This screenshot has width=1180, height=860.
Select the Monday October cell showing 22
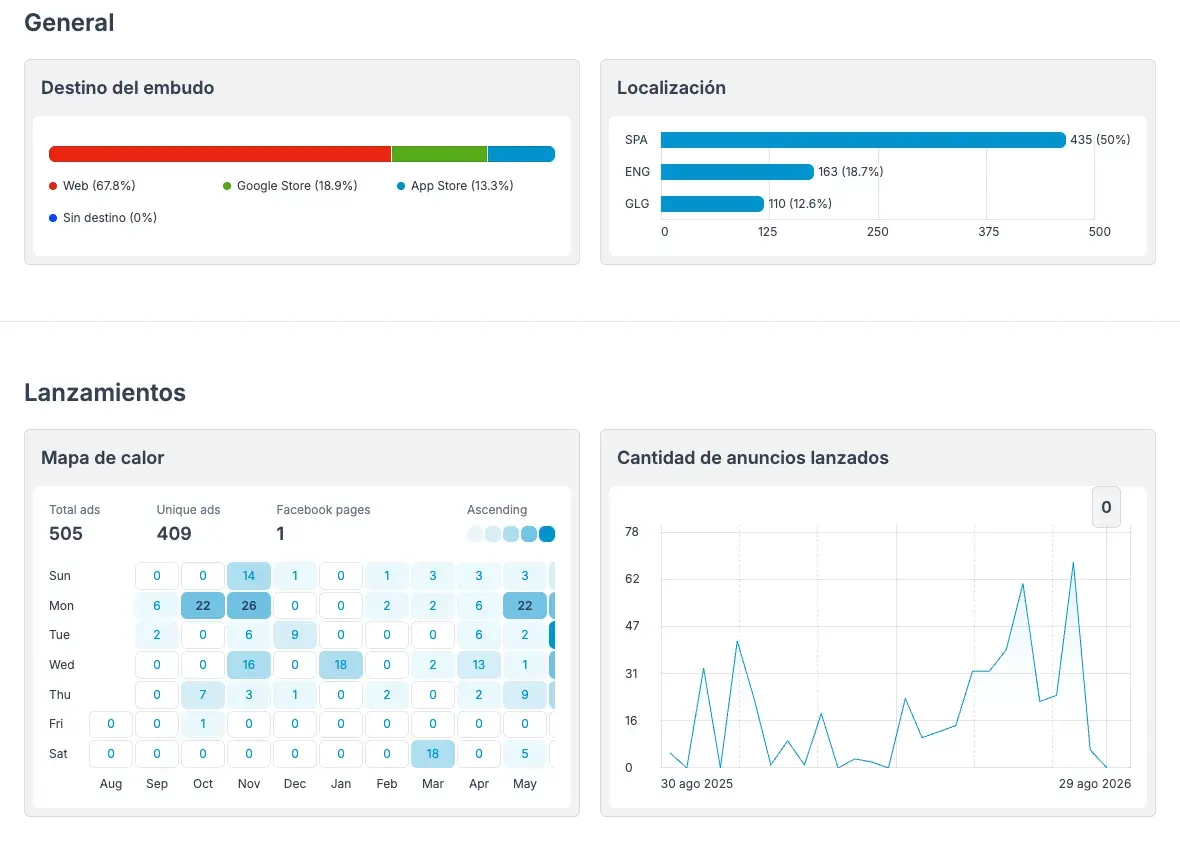click(x=202, y=606)
